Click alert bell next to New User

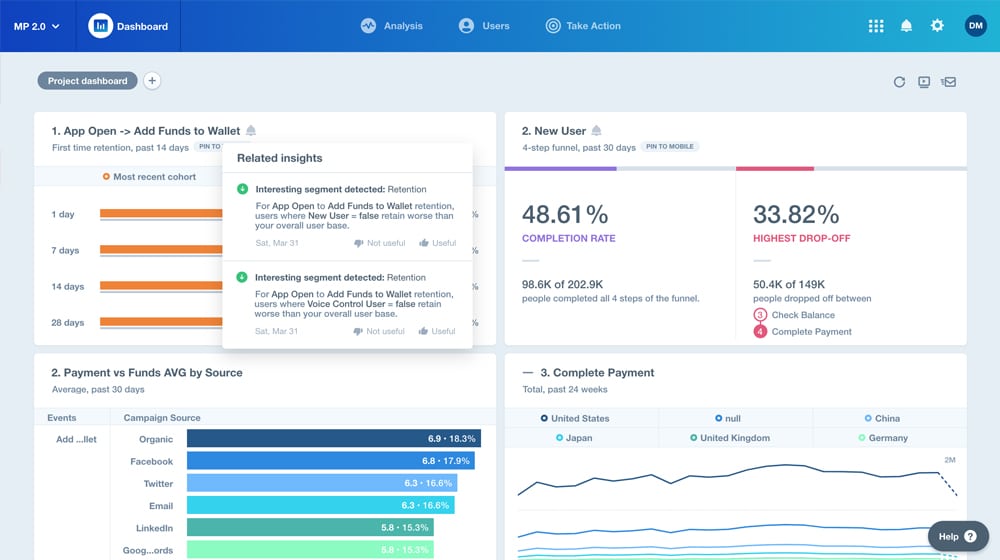[x=596, y=131]
